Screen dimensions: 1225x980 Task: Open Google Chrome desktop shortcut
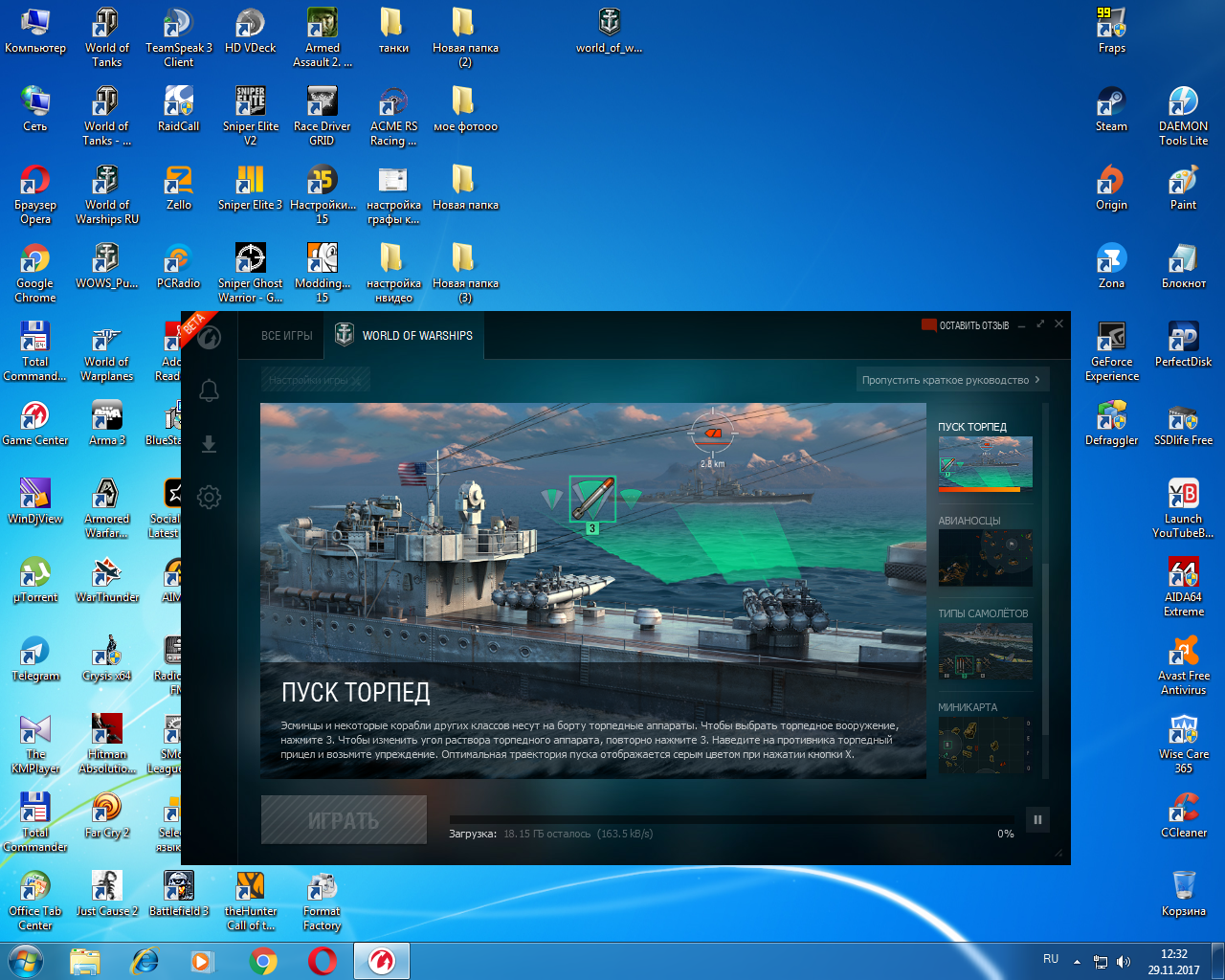35,273
